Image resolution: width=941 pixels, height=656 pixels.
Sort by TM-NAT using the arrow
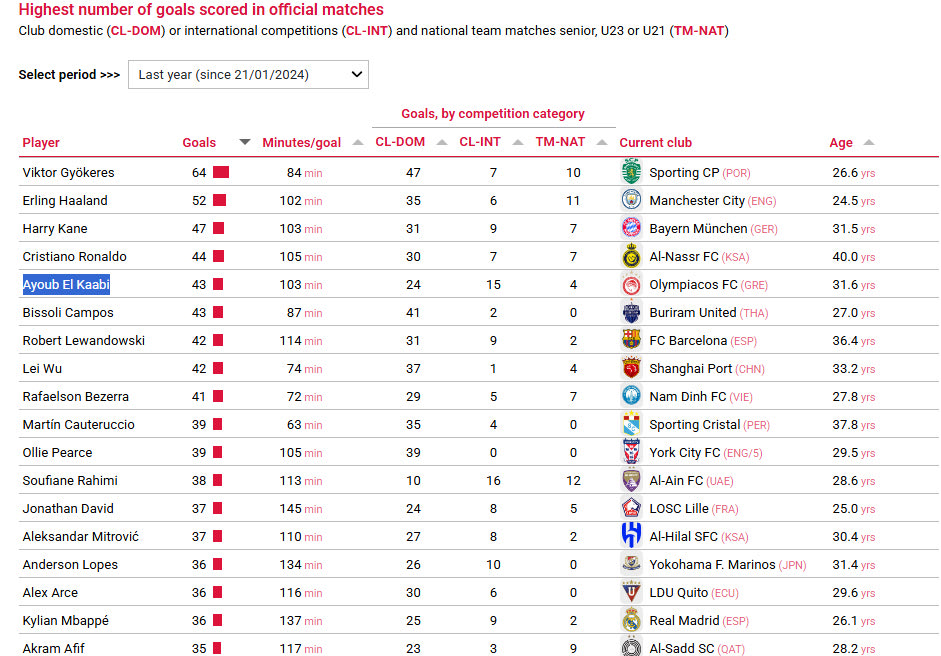point(602,142)
